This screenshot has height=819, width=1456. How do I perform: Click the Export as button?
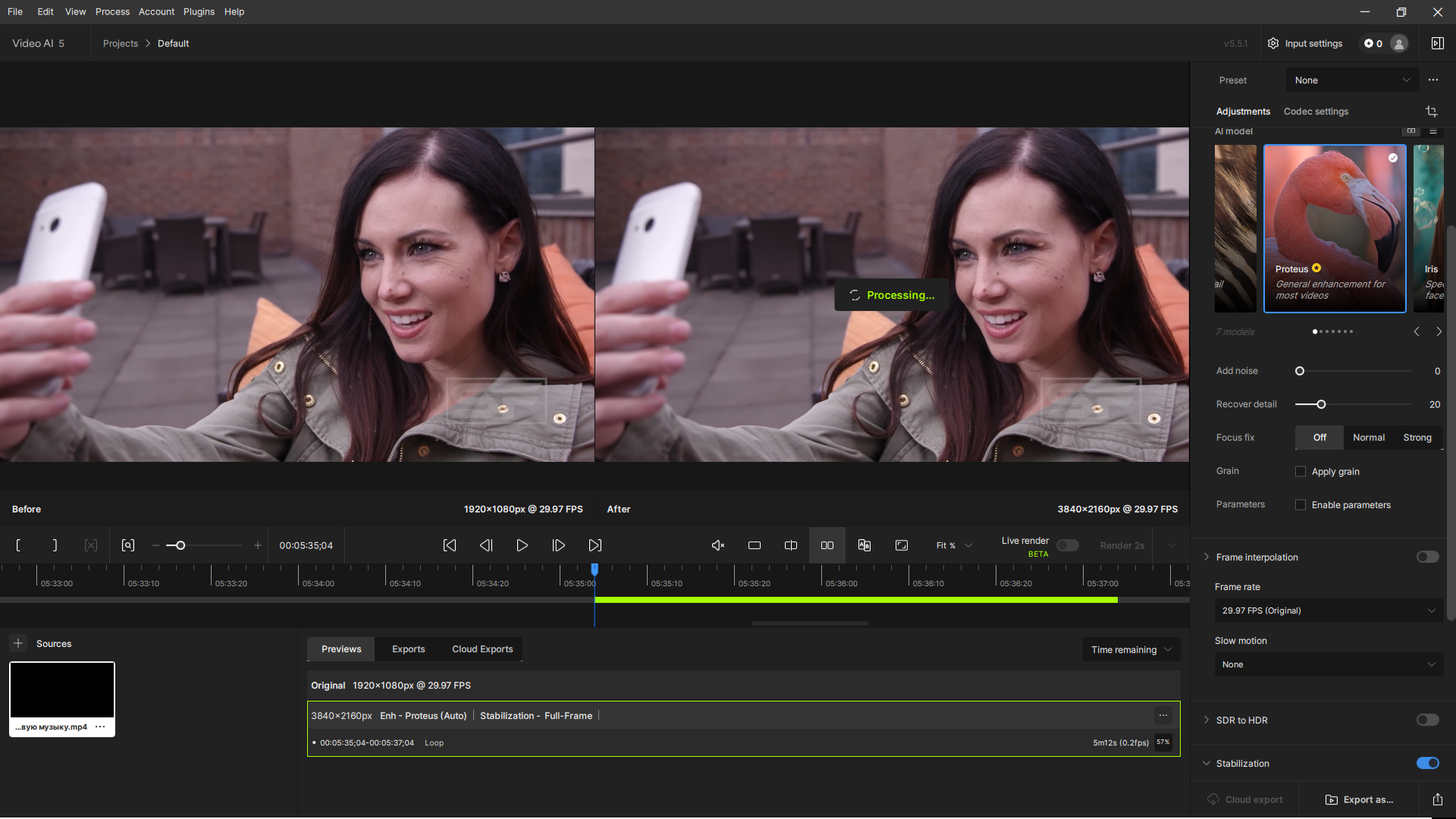tap(1359, 799)
